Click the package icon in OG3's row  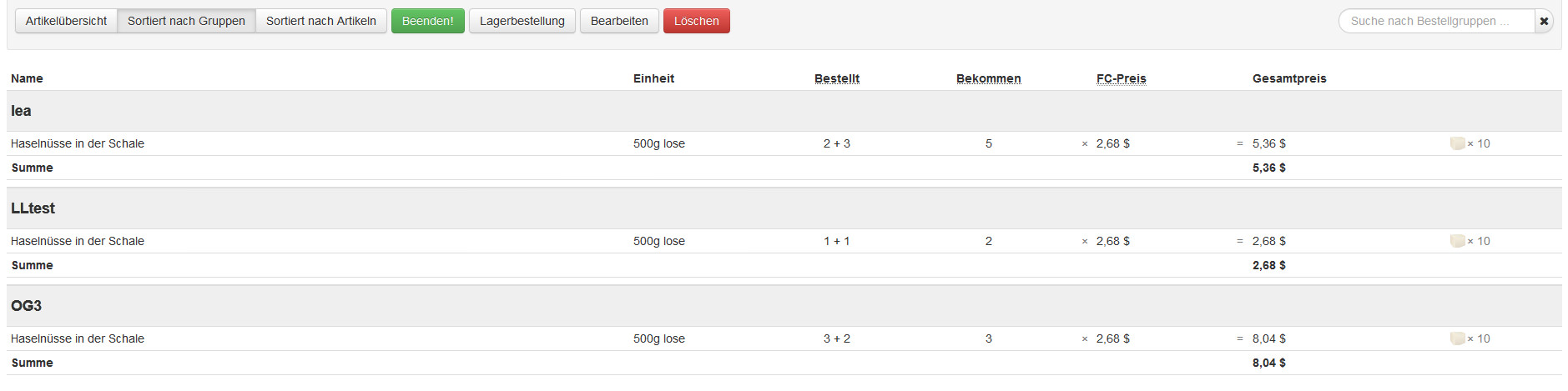[1457, 338]
